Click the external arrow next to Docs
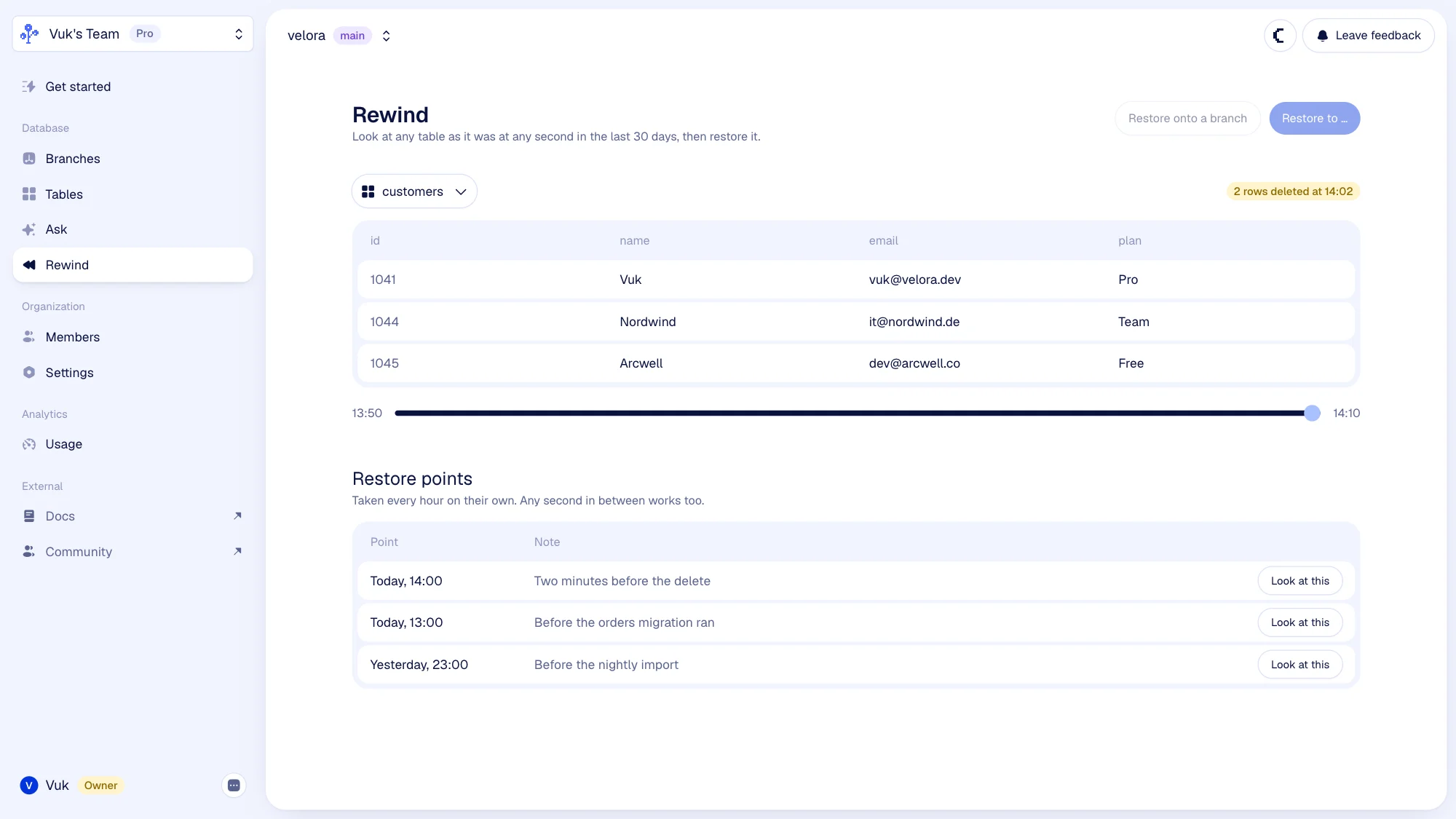 pyautogui.click(x=237, y=516)
